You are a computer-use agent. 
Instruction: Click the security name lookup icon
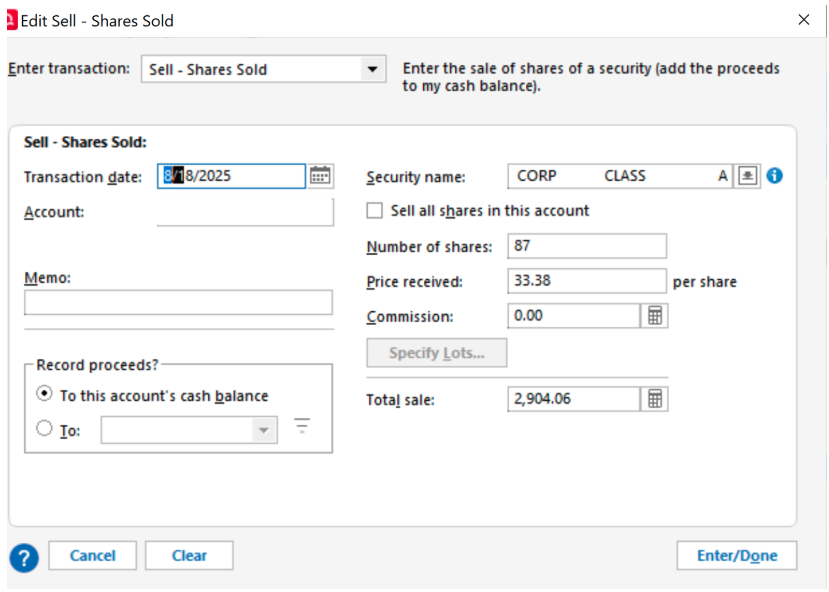pos(748,176)
